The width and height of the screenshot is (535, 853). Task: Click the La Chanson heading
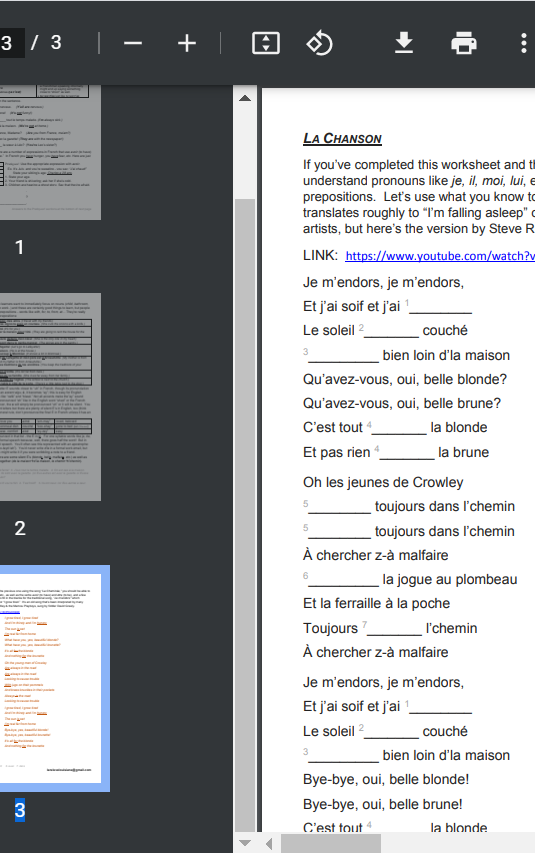click(x=342, y=139)
